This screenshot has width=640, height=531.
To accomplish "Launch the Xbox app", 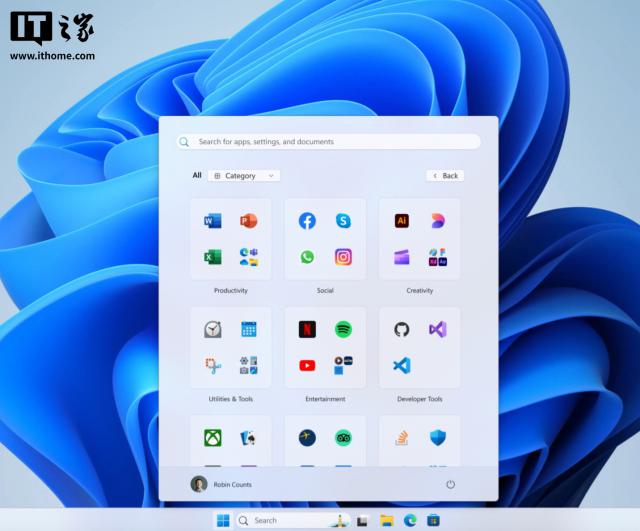I will pyautogui.click(x=213, y=437).
